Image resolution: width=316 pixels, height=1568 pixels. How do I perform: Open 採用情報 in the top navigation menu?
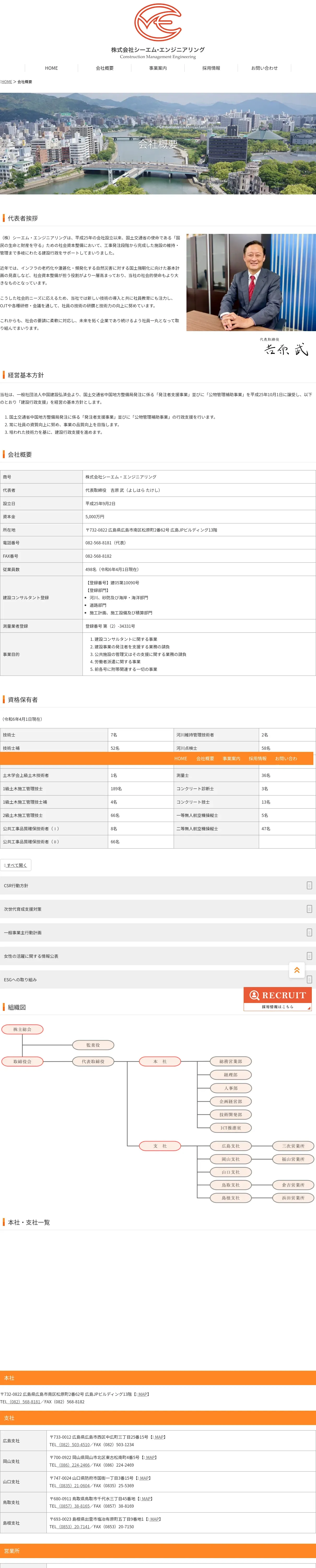[211, 68]
